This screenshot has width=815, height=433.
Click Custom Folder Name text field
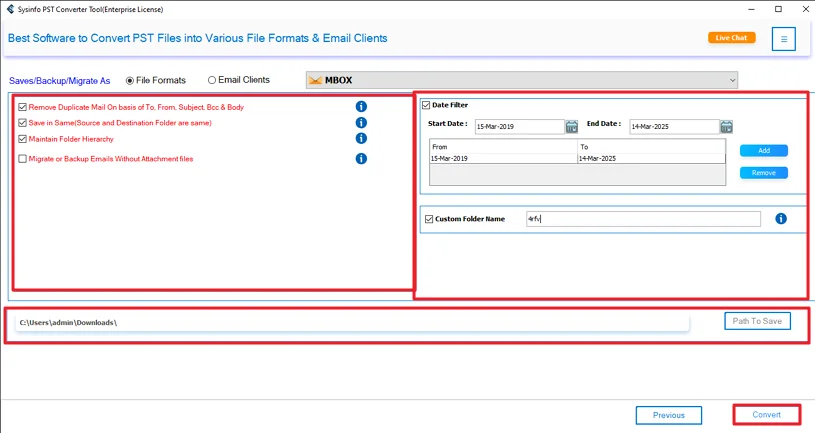point(643,219)
